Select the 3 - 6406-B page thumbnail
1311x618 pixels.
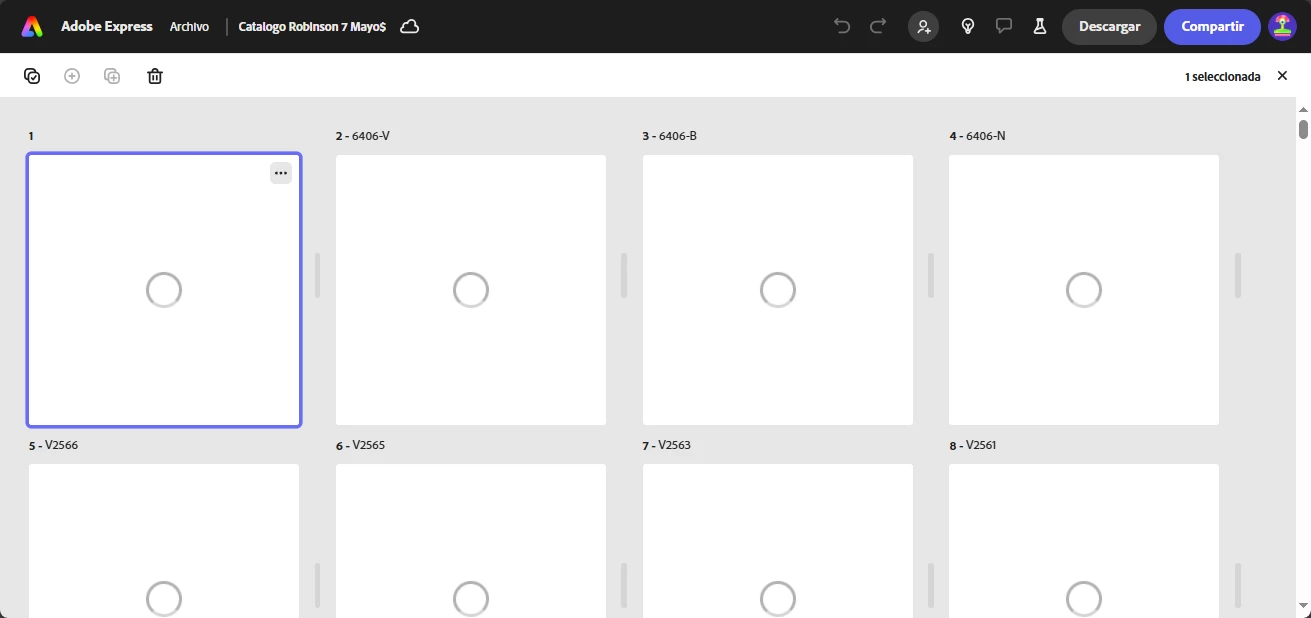[x=778, y=290]
